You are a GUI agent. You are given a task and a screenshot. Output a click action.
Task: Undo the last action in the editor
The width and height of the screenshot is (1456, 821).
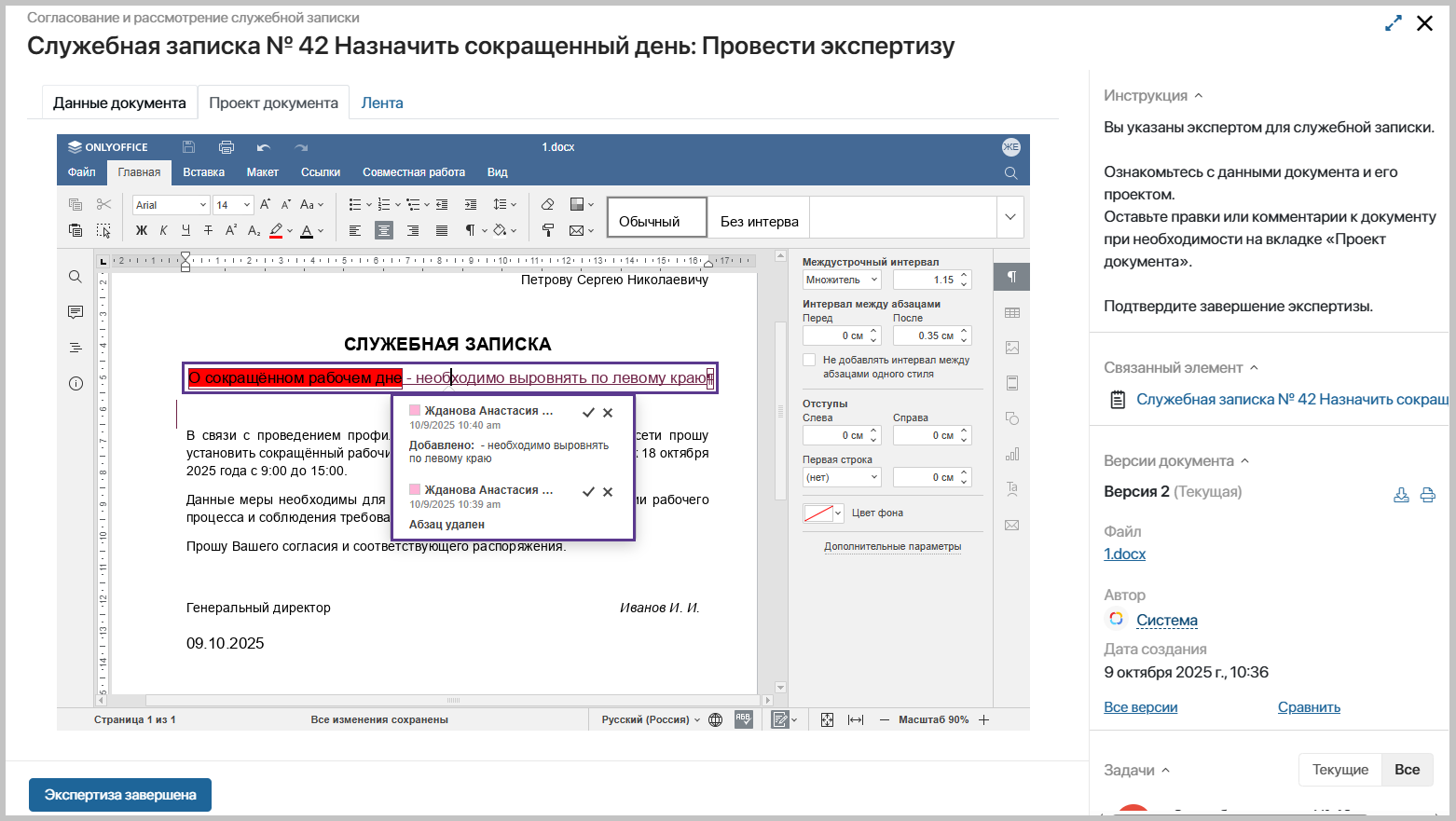264,147
